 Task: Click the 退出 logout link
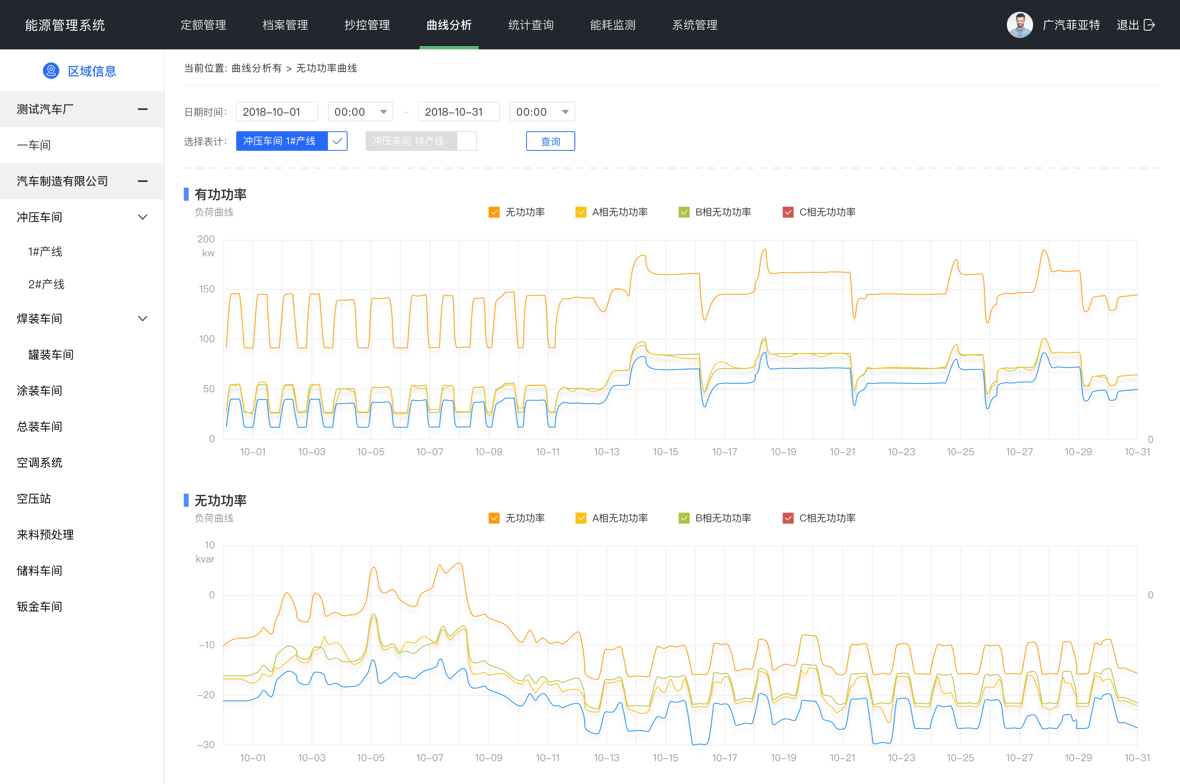pyautogui.click(x=1128, y=25)
